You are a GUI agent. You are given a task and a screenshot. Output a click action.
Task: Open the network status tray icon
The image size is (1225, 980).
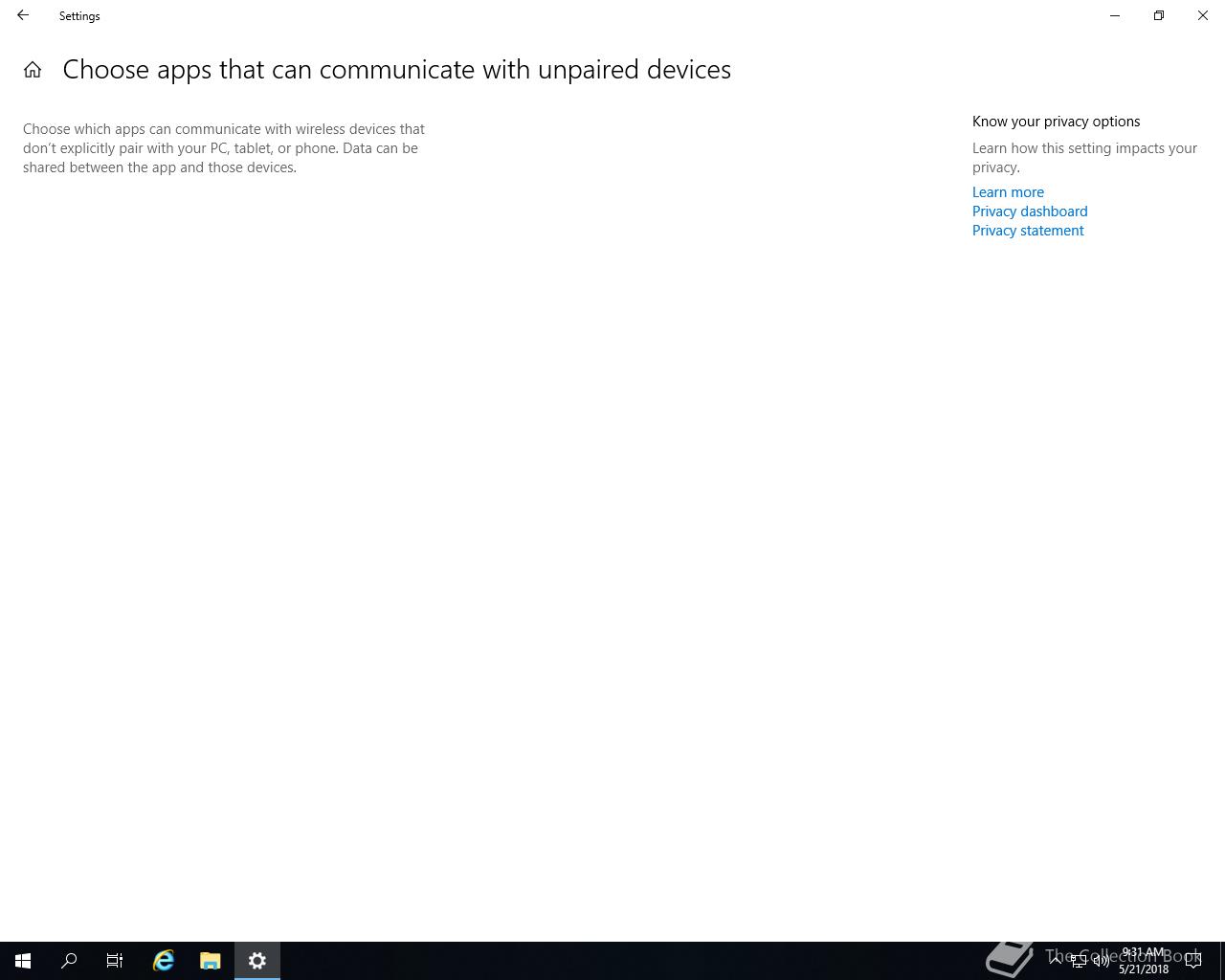1079,961
